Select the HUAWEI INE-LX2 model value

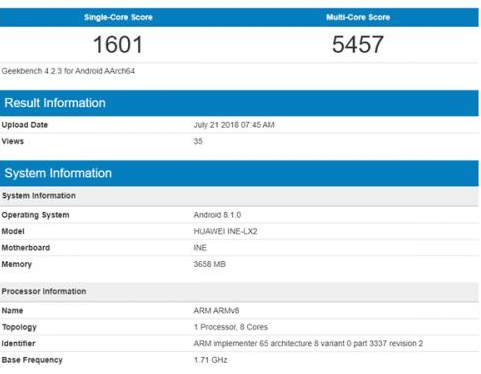(225, 231)
